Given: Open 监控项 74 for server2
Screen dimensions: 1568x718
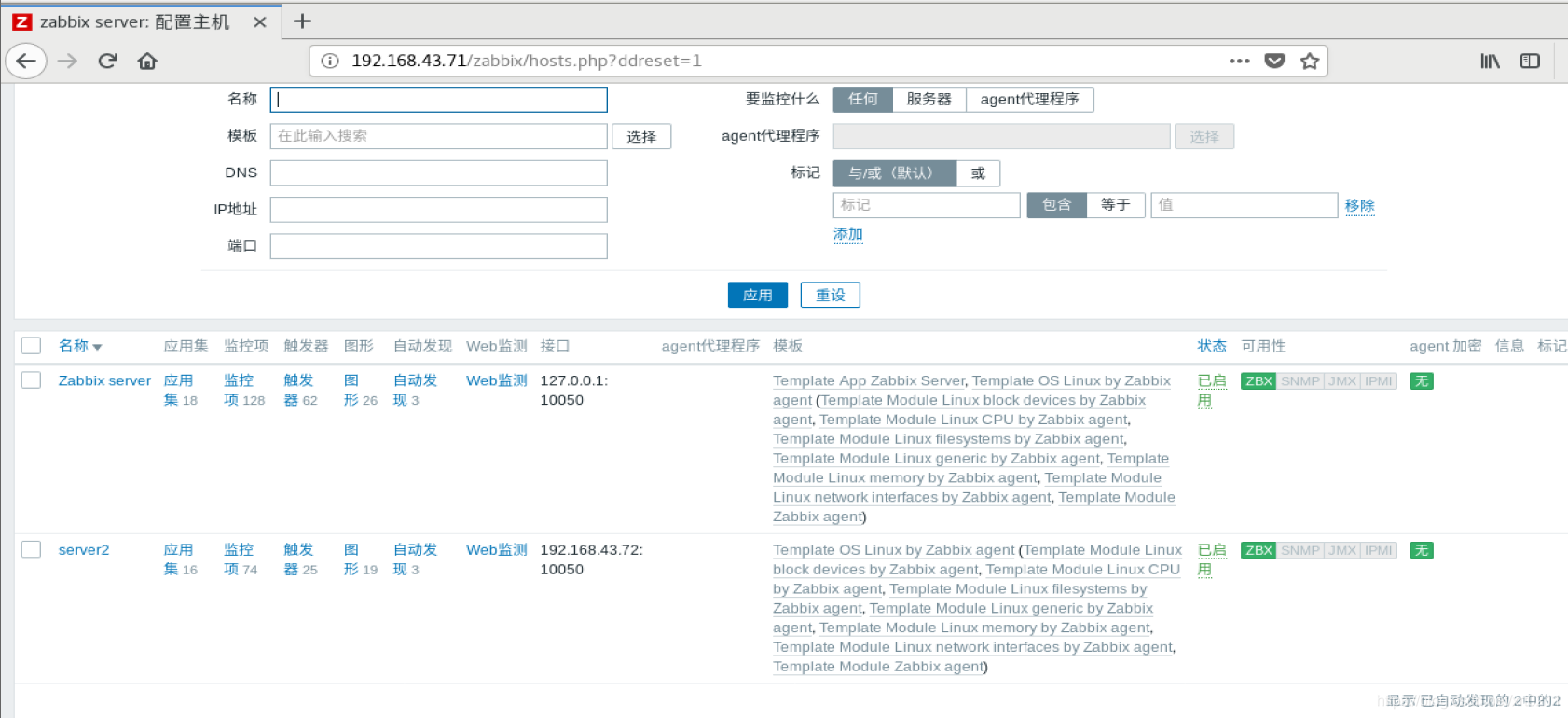Looking at the screenshot, I should (240, 559).
